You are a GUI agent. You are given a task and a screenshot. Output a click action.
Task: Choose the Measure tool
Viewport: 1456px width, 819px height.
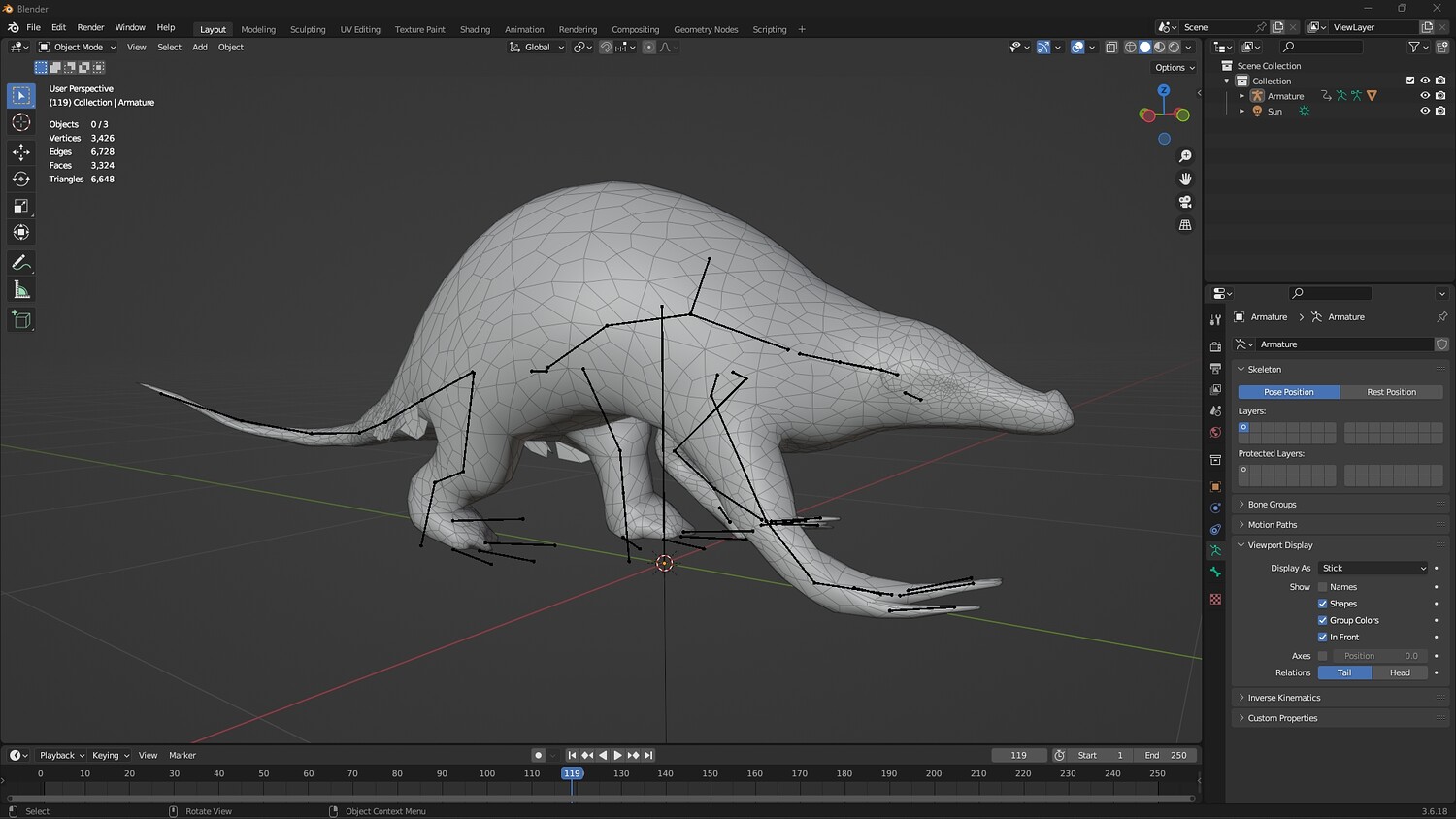[x=20, y=290]
